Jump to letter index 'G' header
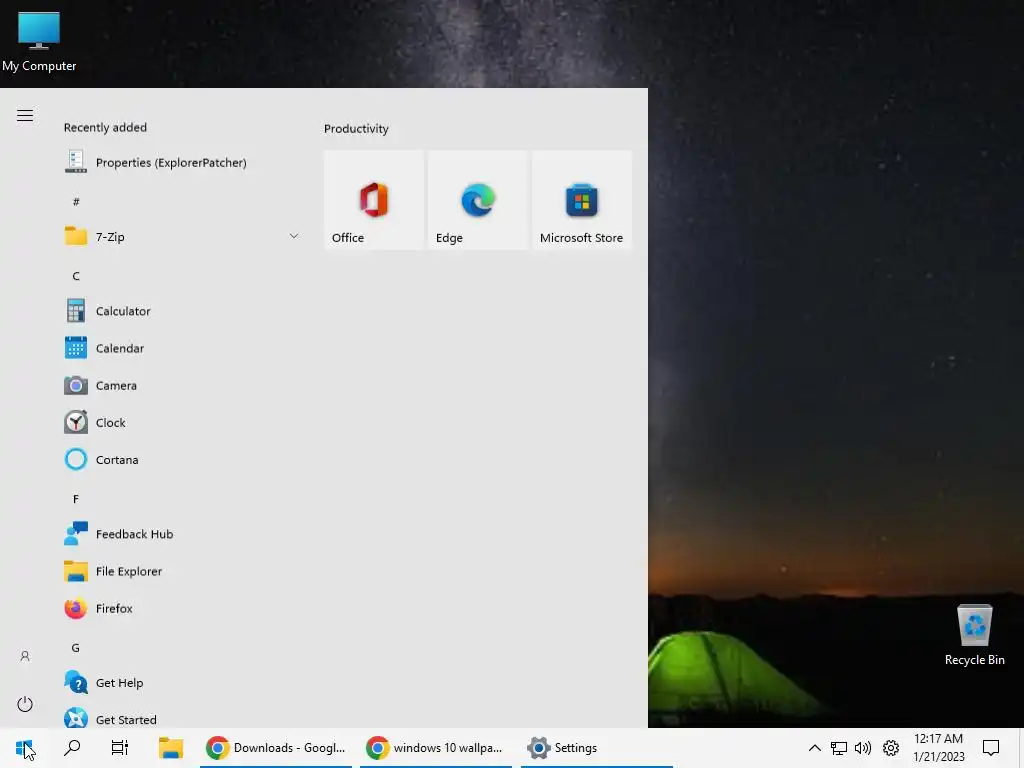Viewport: 1024px width, 768px height. tap(76, 648)
